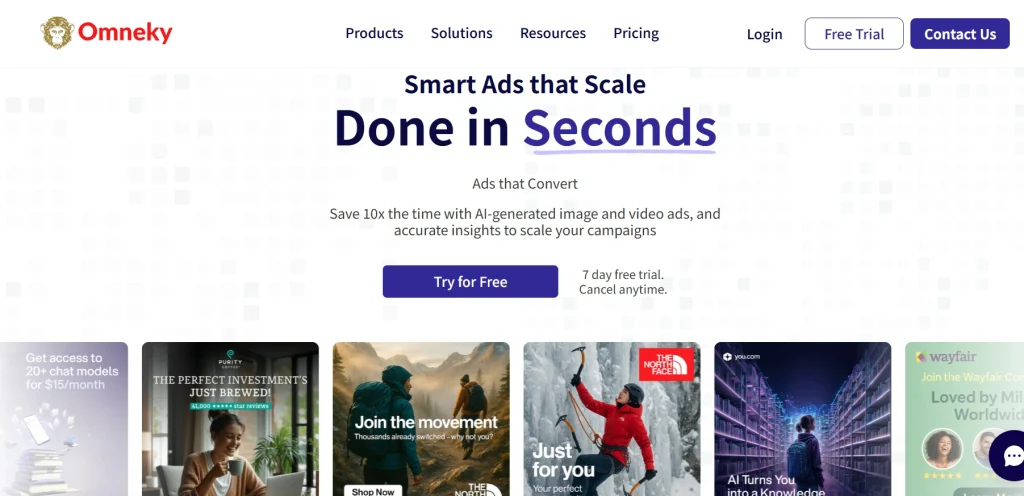Open the chat bubble widget icon
1024x496 pixels.
point(1010,455)
